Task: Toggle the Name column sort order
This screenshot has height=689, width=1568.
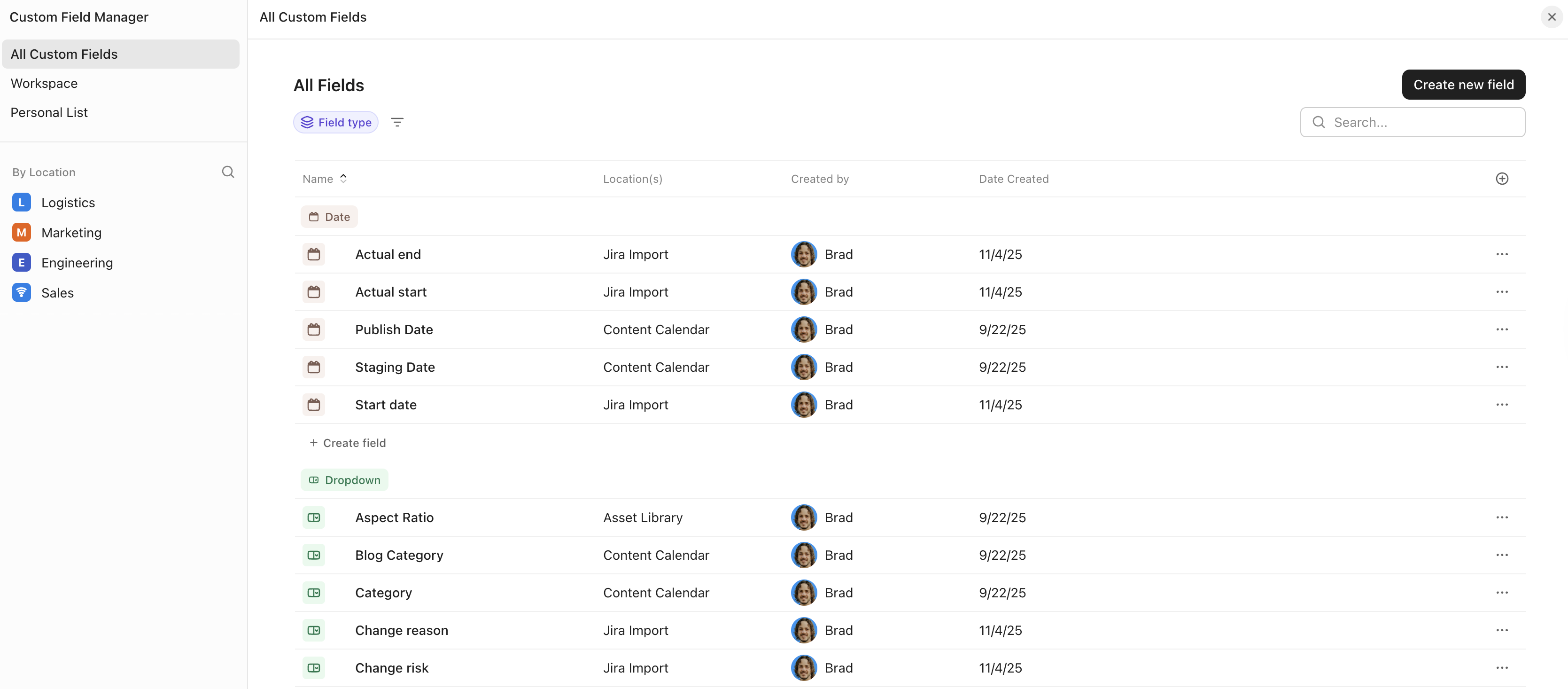Action: pyautogui.click(x=343, y=179)
